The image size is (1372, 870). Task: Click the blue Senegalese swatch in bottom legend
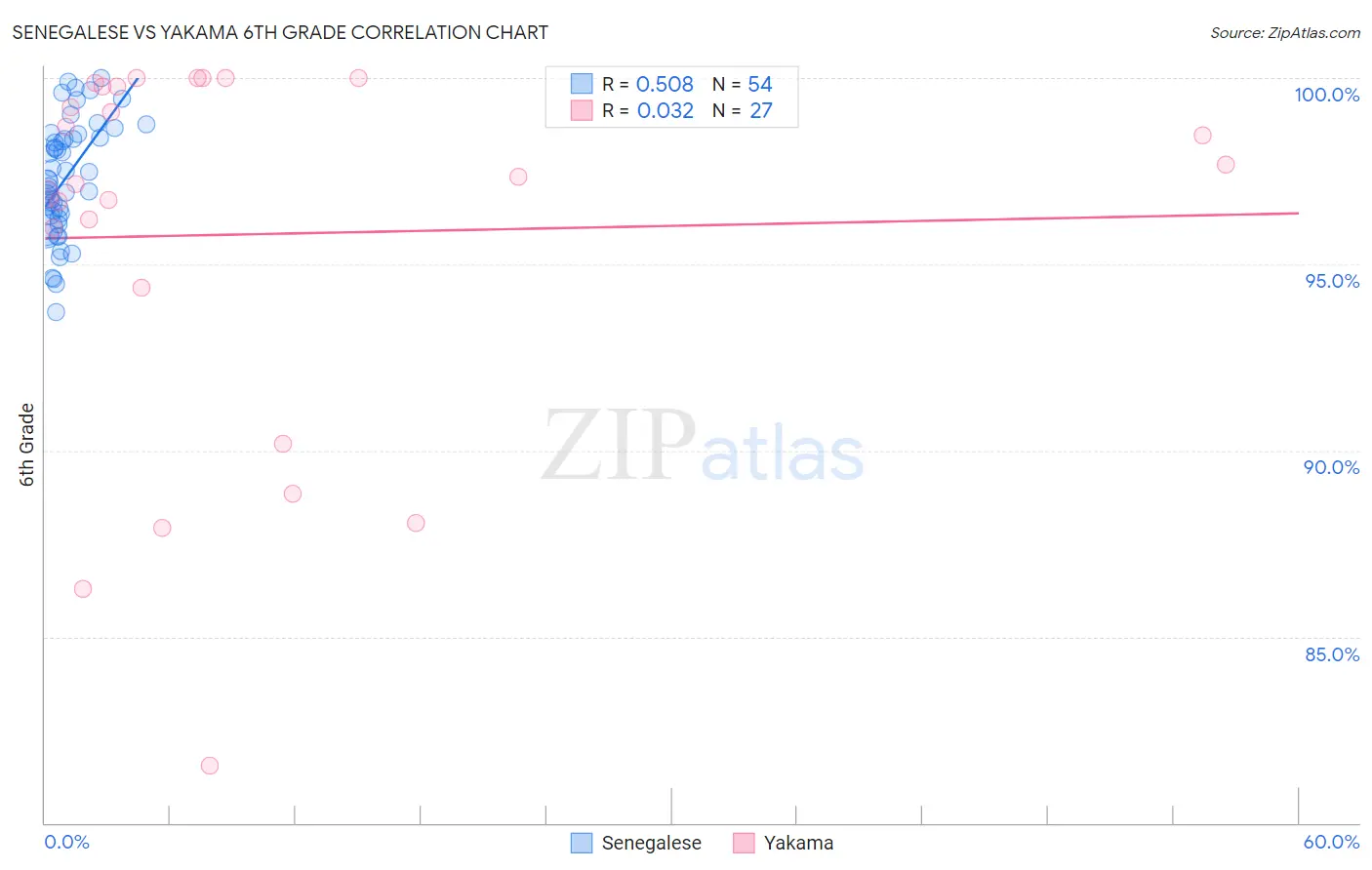tap(582, 843)
